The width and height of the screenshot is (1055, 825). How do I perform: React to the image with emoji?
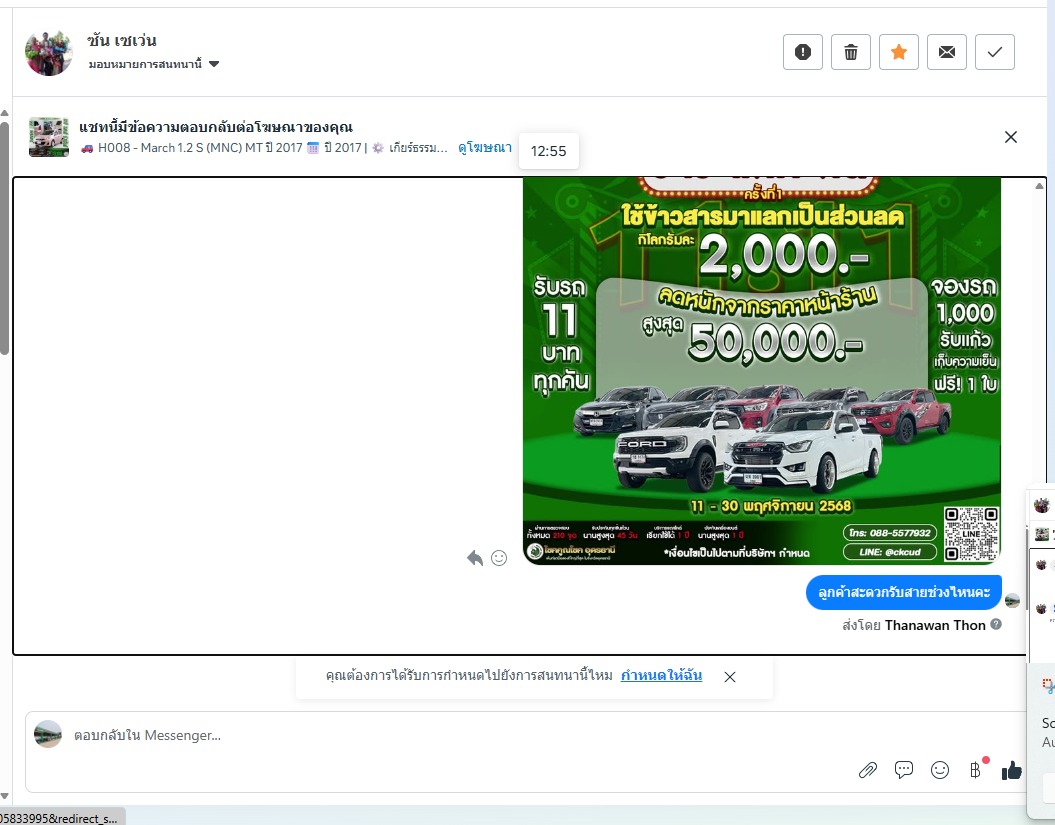click(499, 558)
